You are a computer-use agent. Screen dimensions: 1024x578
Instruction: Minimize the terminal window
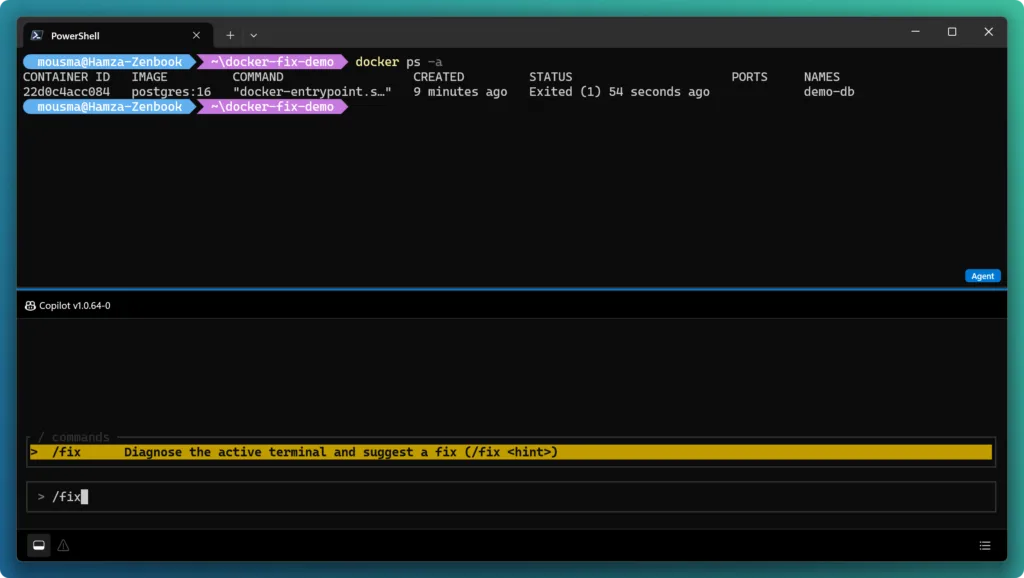(916, 32)
